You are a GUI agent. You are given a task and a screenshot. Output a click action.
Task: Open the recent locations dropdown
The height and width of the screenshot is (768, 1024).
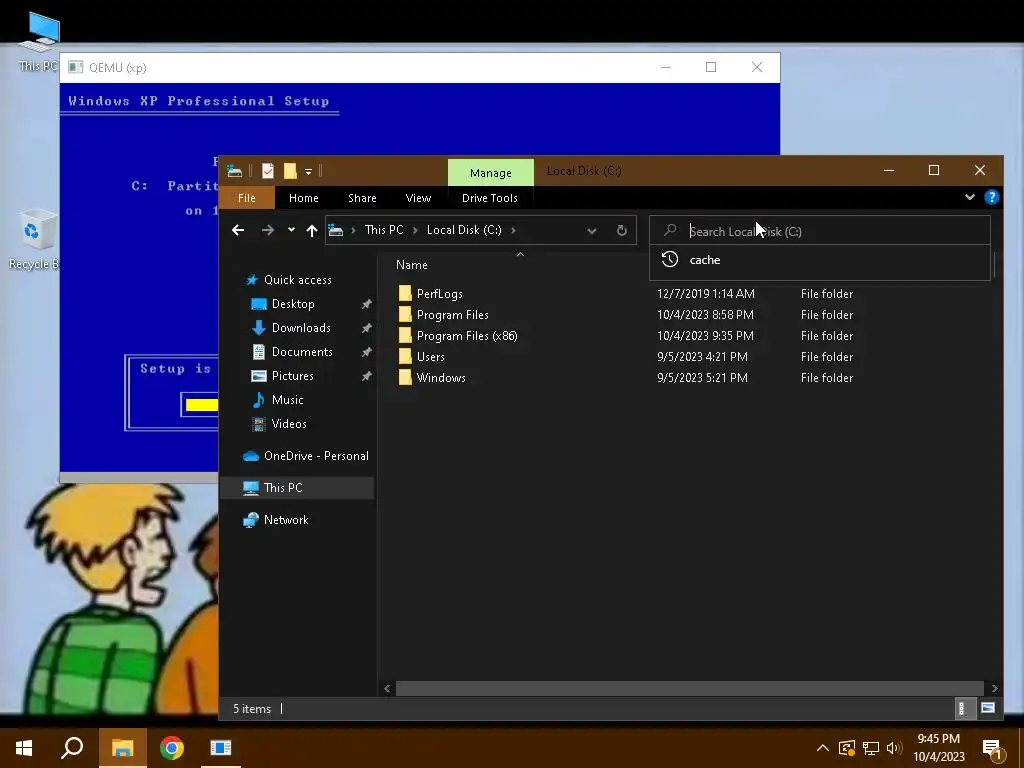tap(291, 230)
